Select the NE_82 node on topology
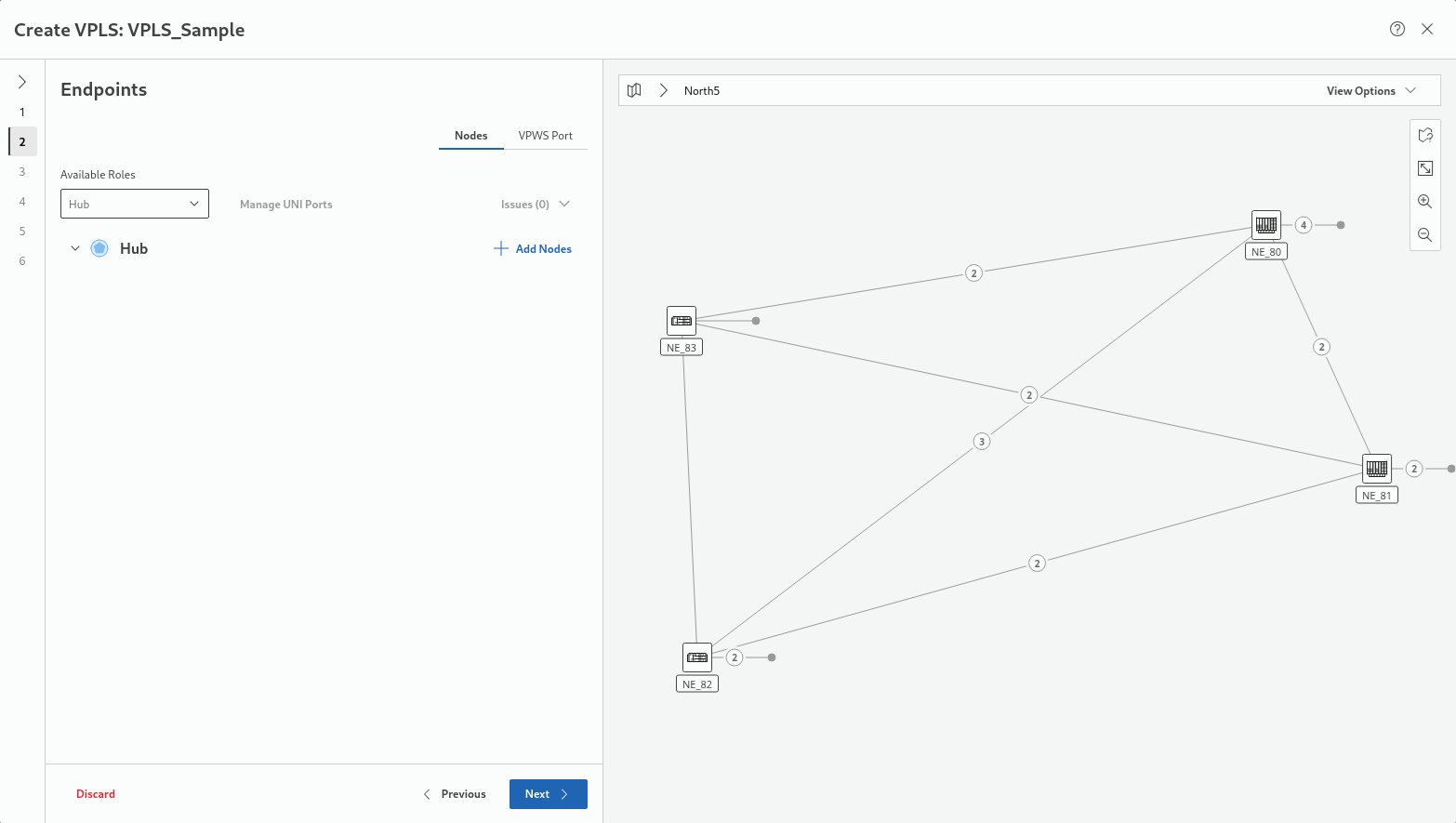The width and height of the screenshot is (1456, 823). tap(697, 657)
